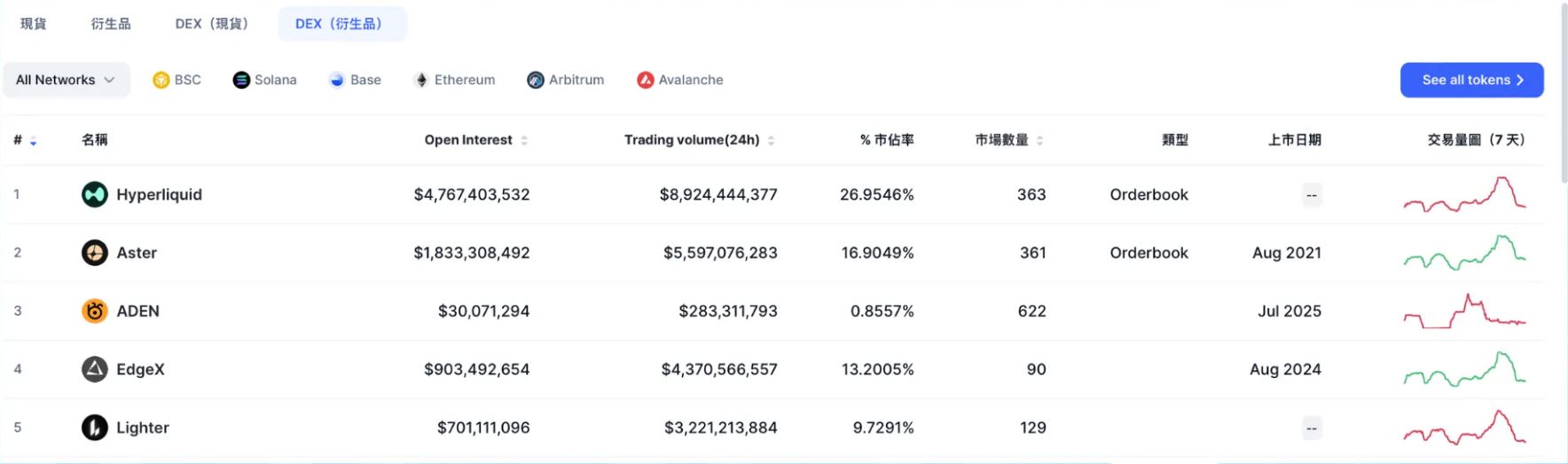Open the EdgeX exchange link

(141, 369)
